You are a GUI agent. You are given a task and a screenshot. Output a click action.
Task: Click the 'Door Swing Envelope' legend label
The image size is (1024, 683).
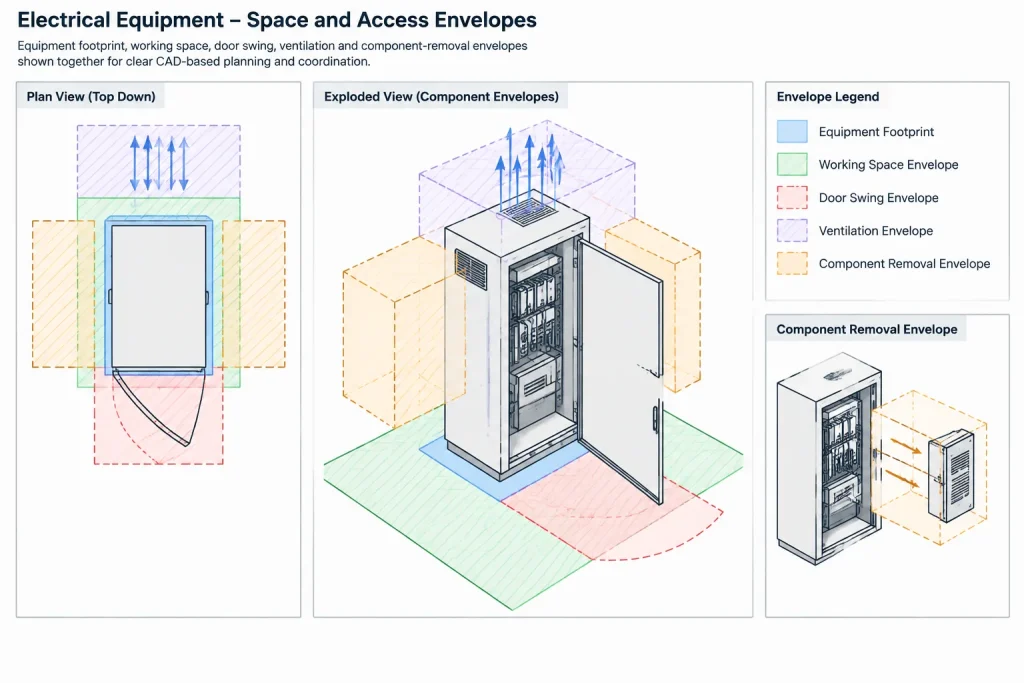[x=878, y=198]
